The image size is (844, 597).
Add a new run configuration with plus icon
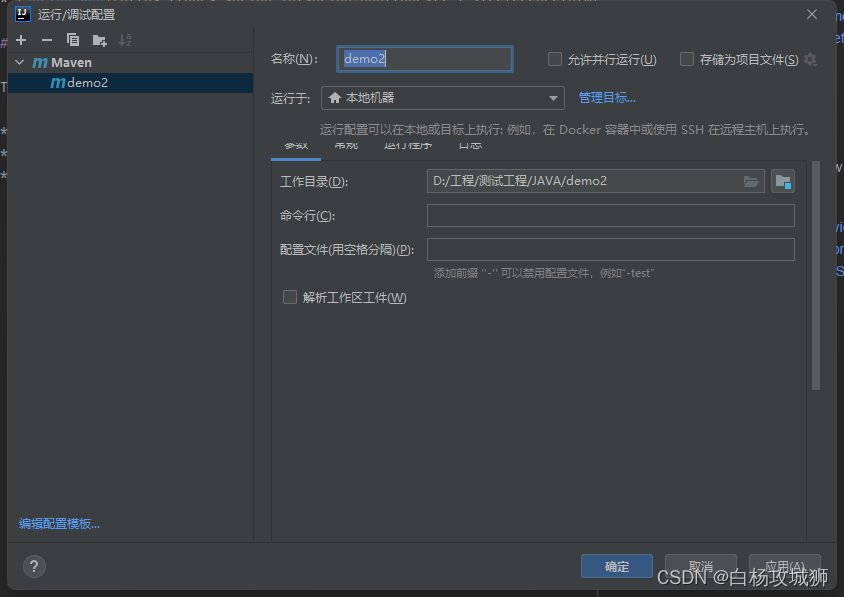pyautogui.click(x=20, y=40)
